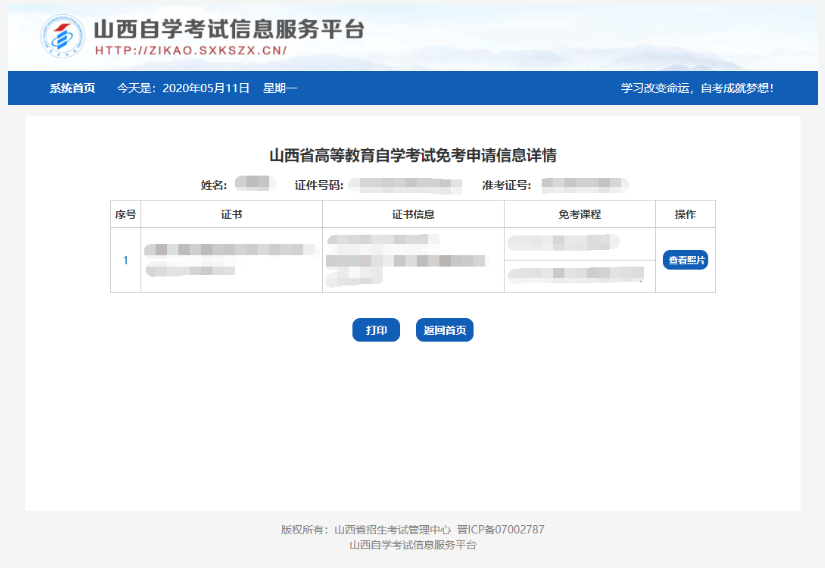
Task: Click the 证件号码 label
Action: pyautogui.click(x=319, y=185)
